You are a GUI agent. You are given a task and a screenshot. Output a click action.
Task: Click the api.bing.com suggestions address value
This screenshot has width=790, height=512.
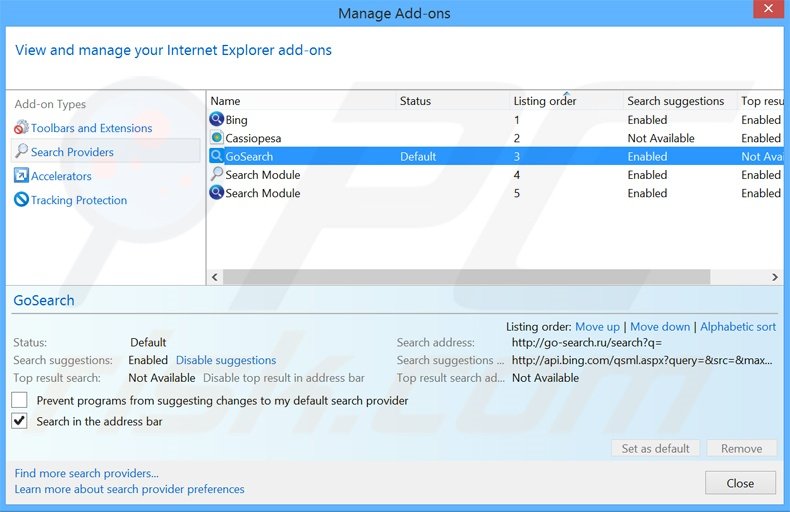[642, 360]
